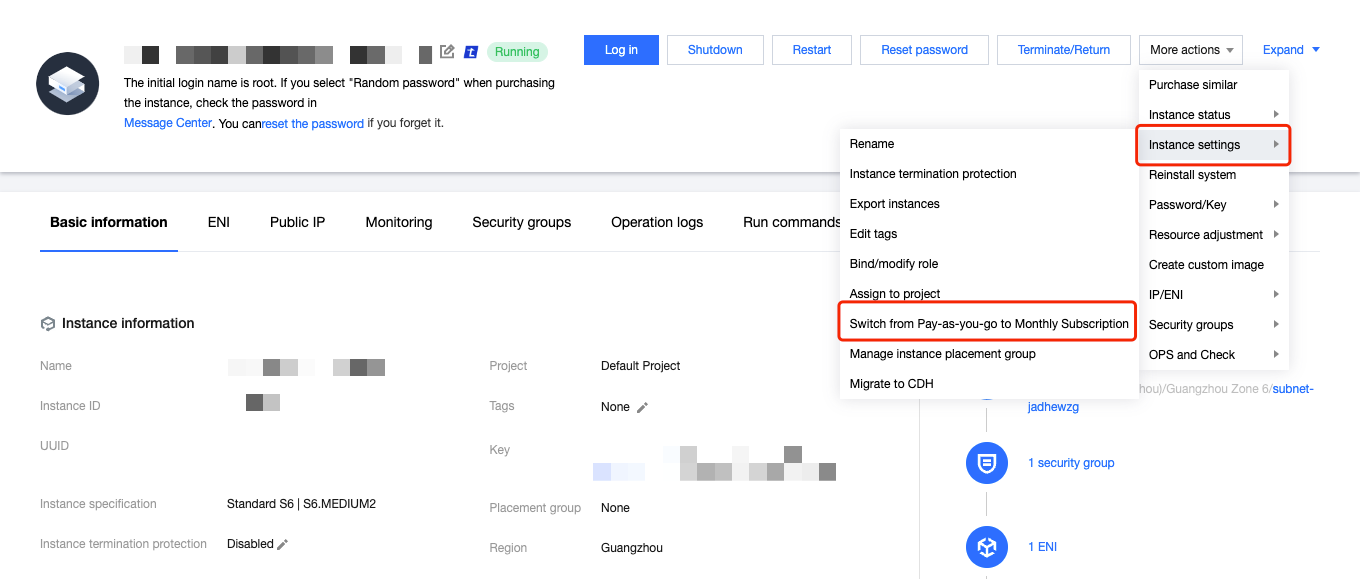Image resolution: width=1360 pixels, height=579 pixels.
Task: Open the More actions dropdown
Action: click(x=1190, y=50)
